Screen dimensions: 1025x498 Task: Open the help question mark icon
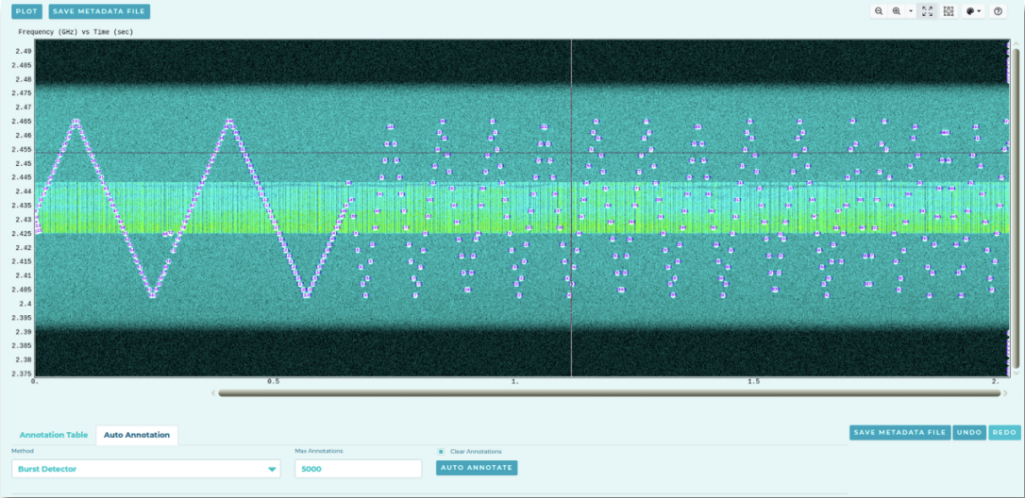(x=998, y=11)
